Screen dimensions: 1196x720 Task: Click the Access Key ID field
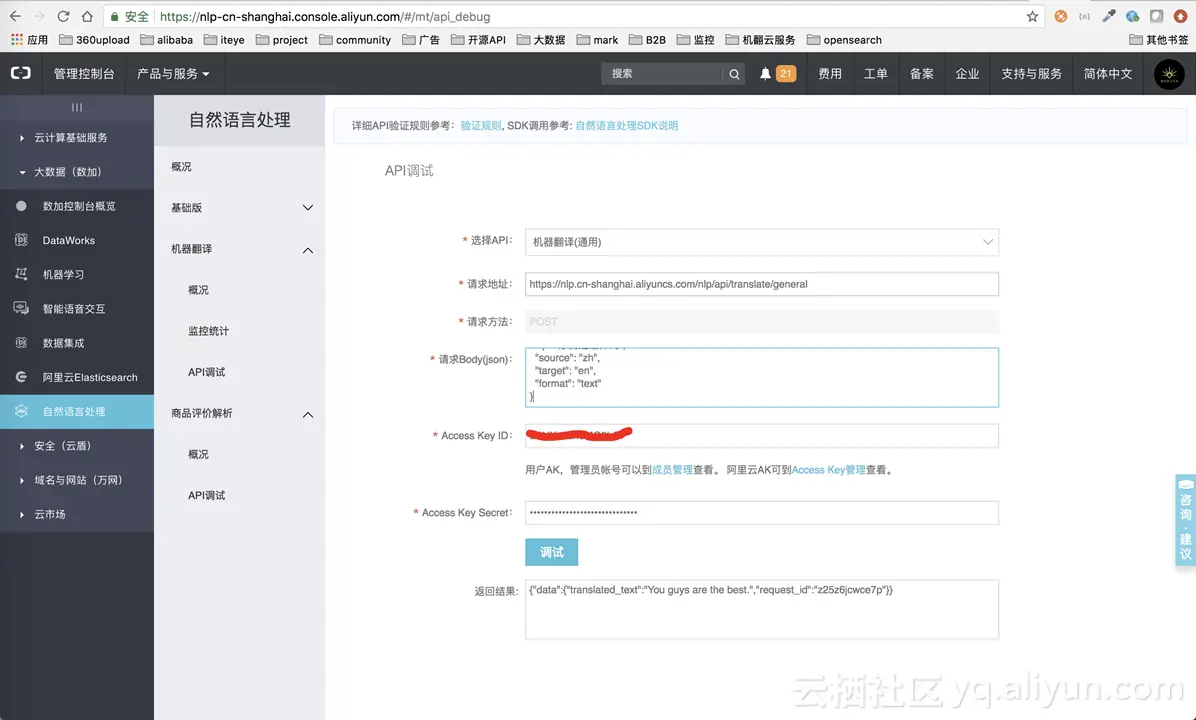click(761, 436)
